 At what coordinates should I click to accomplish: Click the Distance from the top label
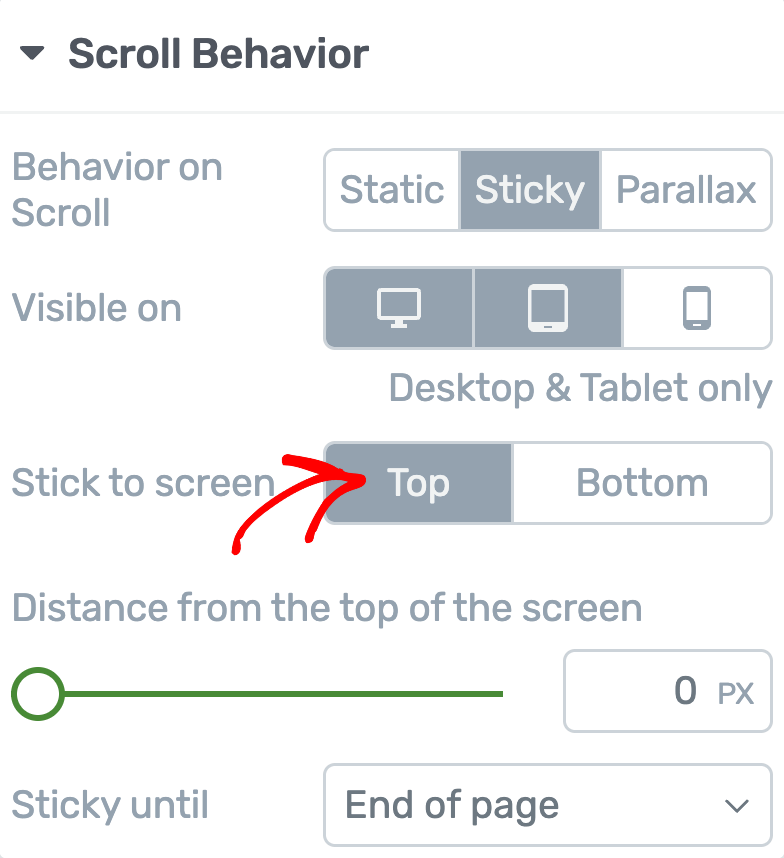pos(327,608)
